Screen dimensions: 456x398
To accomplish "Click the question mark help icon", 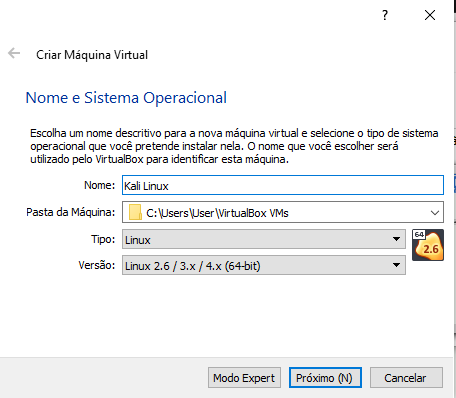I will pyautogui.click(x=385, y=15).
